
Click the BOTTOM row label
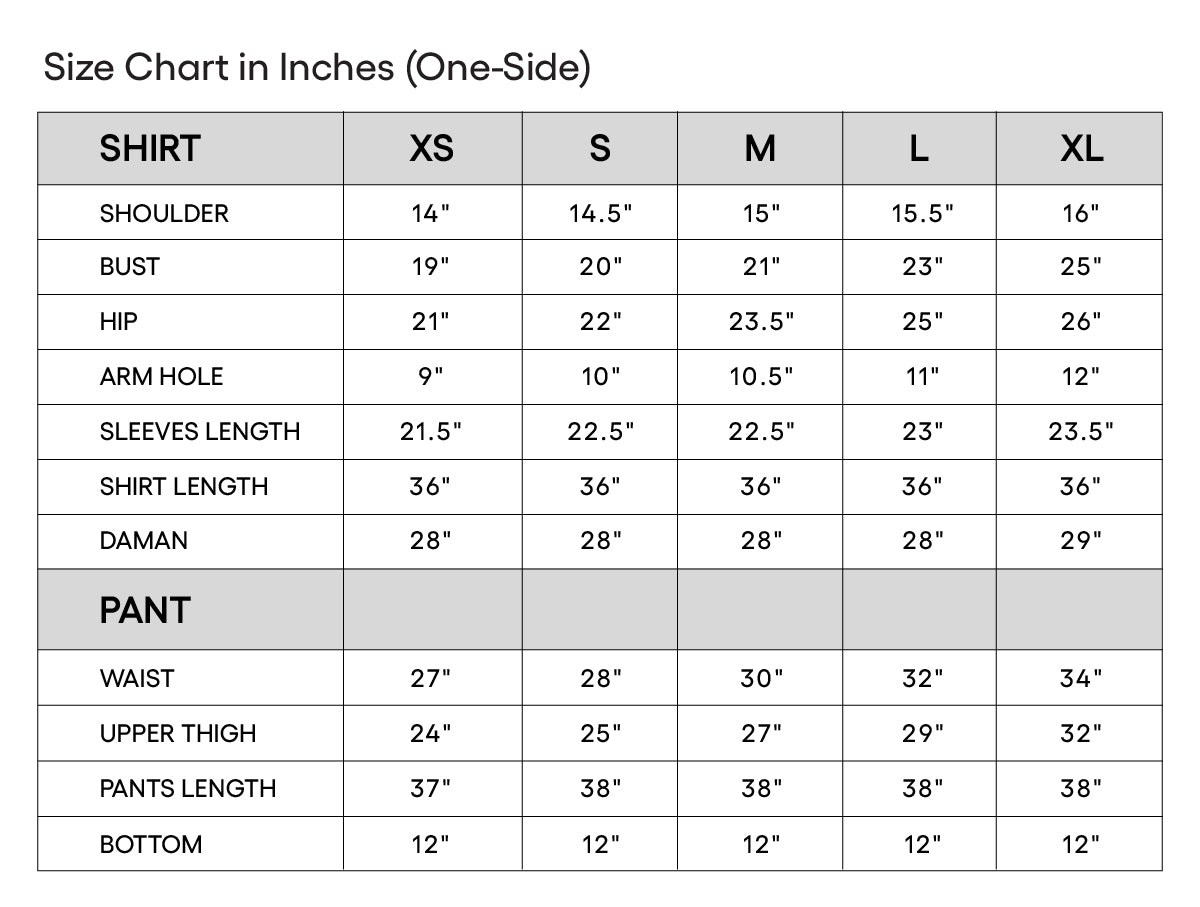coord(151,845)
